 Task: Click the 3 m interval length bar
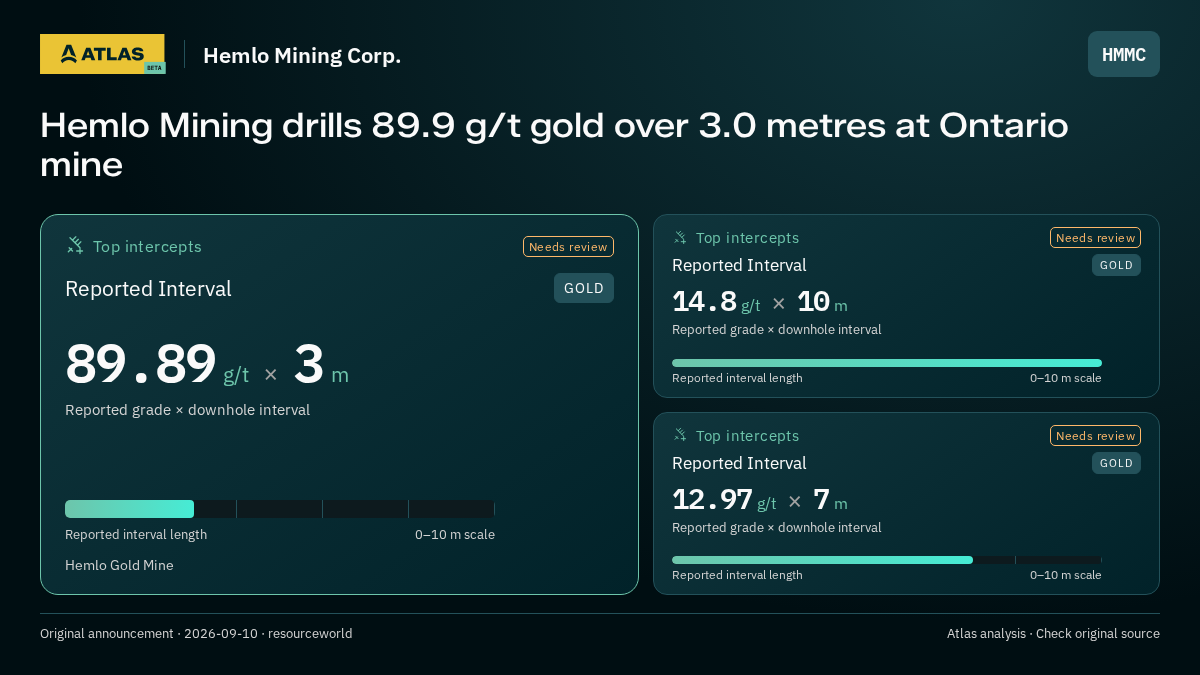(x=280, y=509)
